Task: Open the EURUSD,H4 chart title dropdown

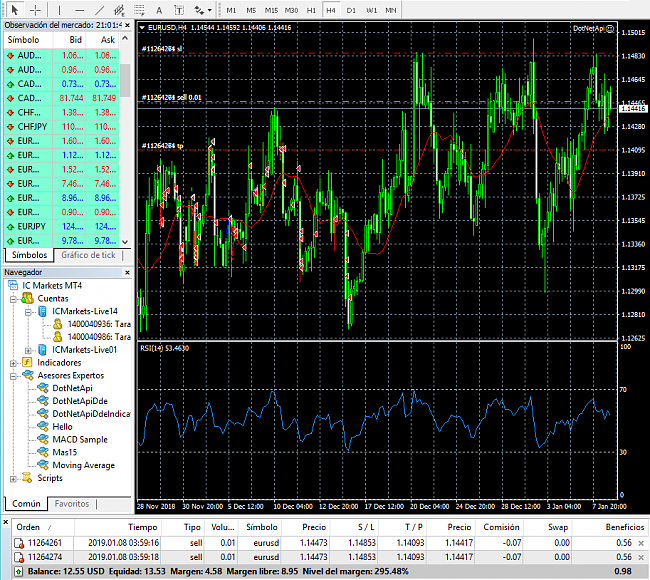Action: coord(142,28)
